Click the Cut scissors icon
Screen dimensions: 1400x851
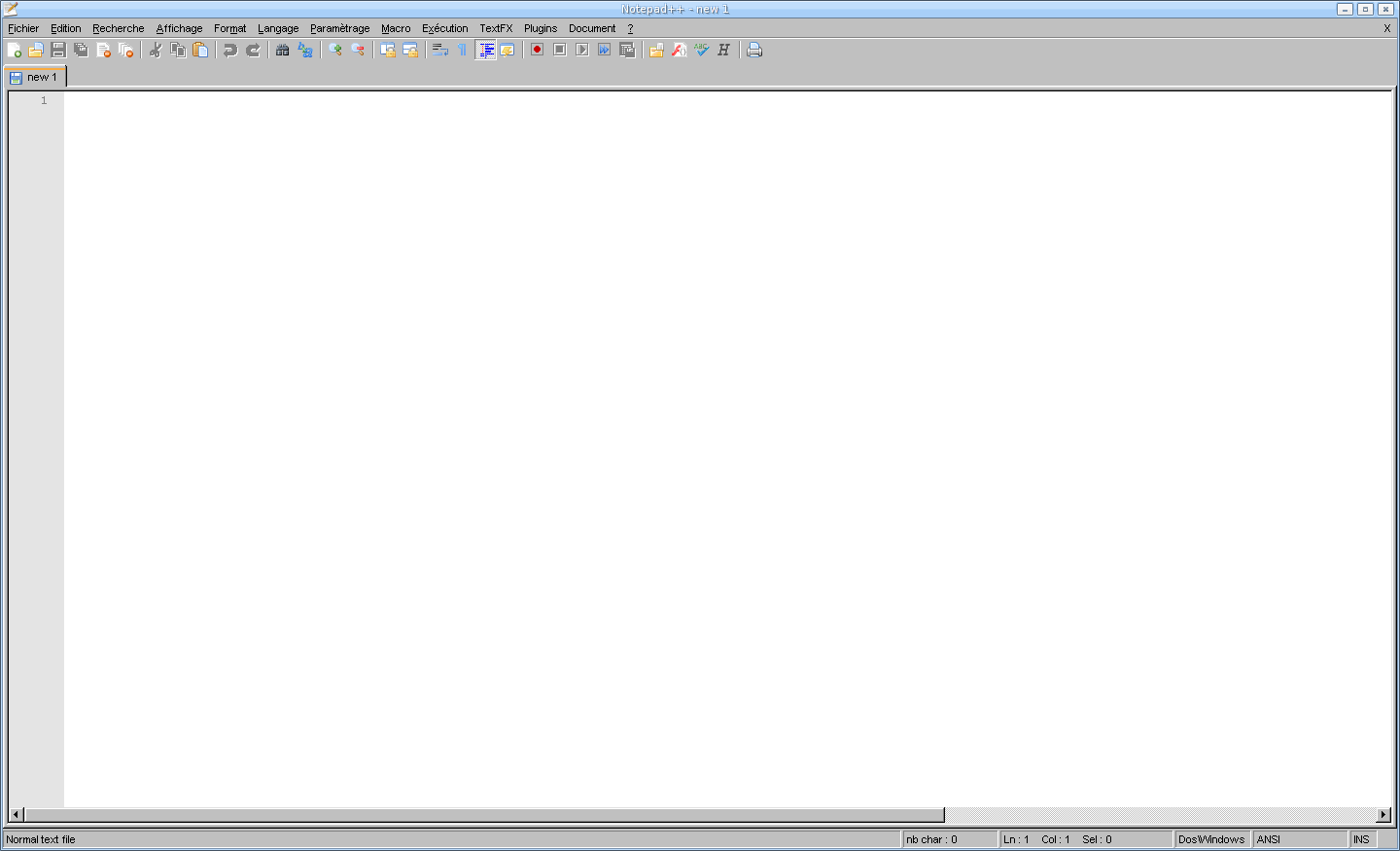point(156,50)
